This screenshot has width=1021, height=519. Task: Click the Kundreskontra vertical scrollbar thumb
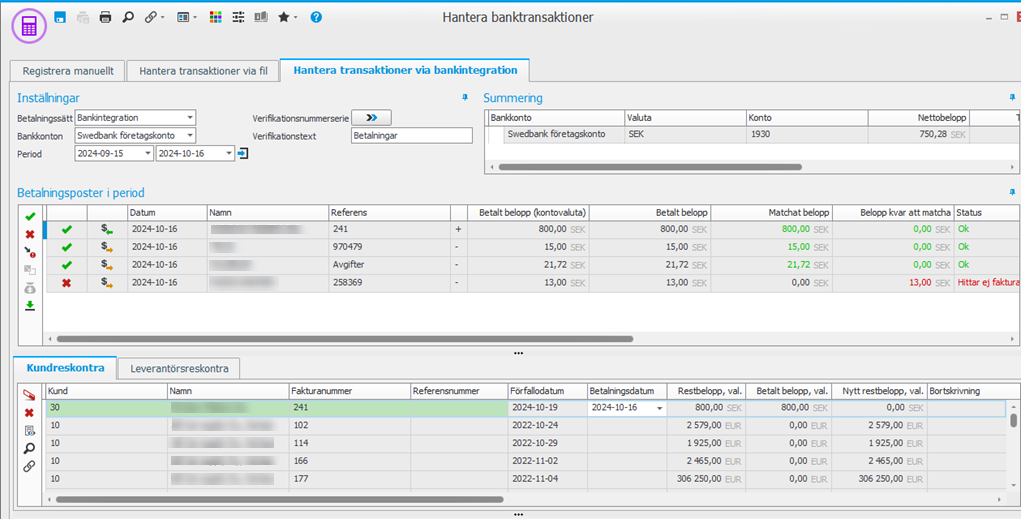pyautogui.click(x=1013, y=420)
